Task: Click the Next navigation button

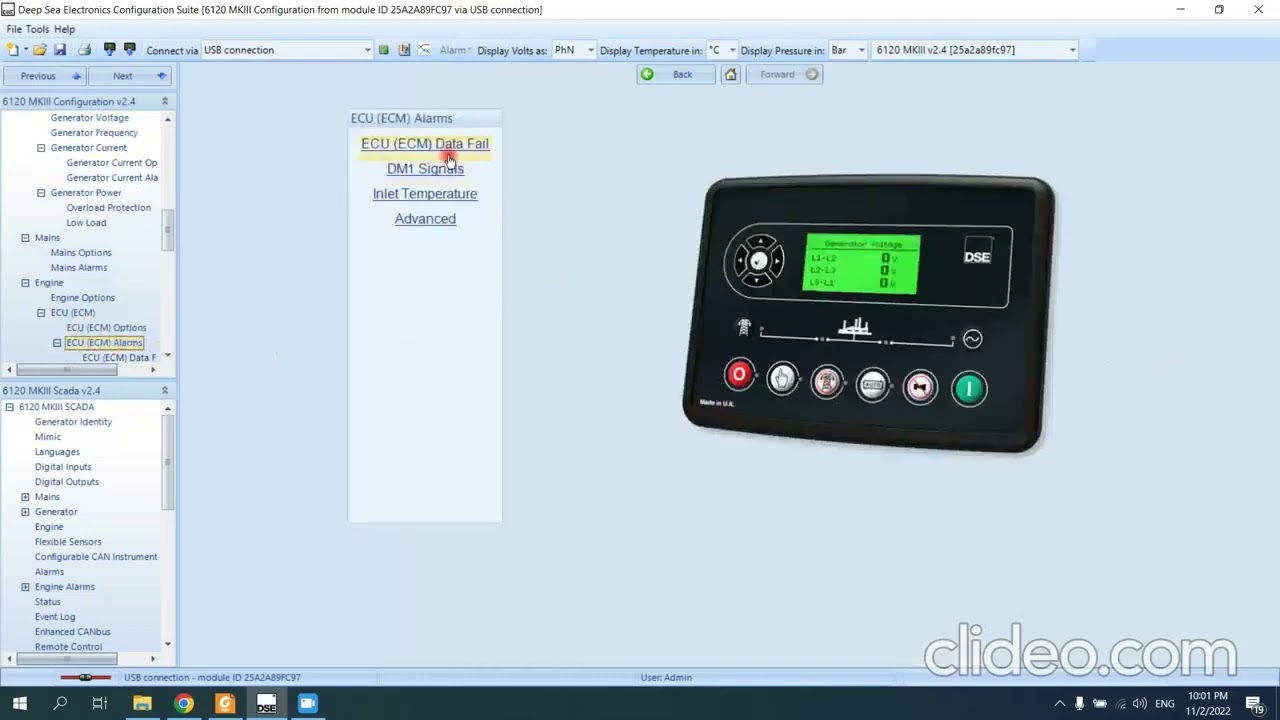Action: tap(130, 76)
